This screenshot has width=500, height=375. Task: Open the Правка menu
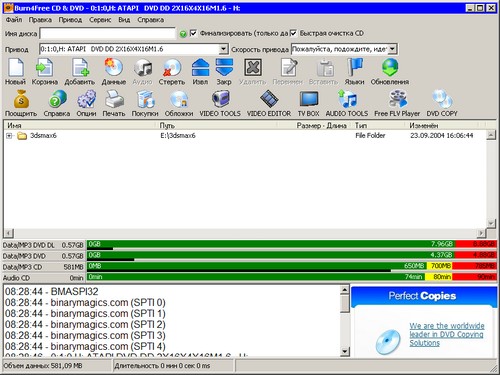pyautogui.click(x=40, y=20)
